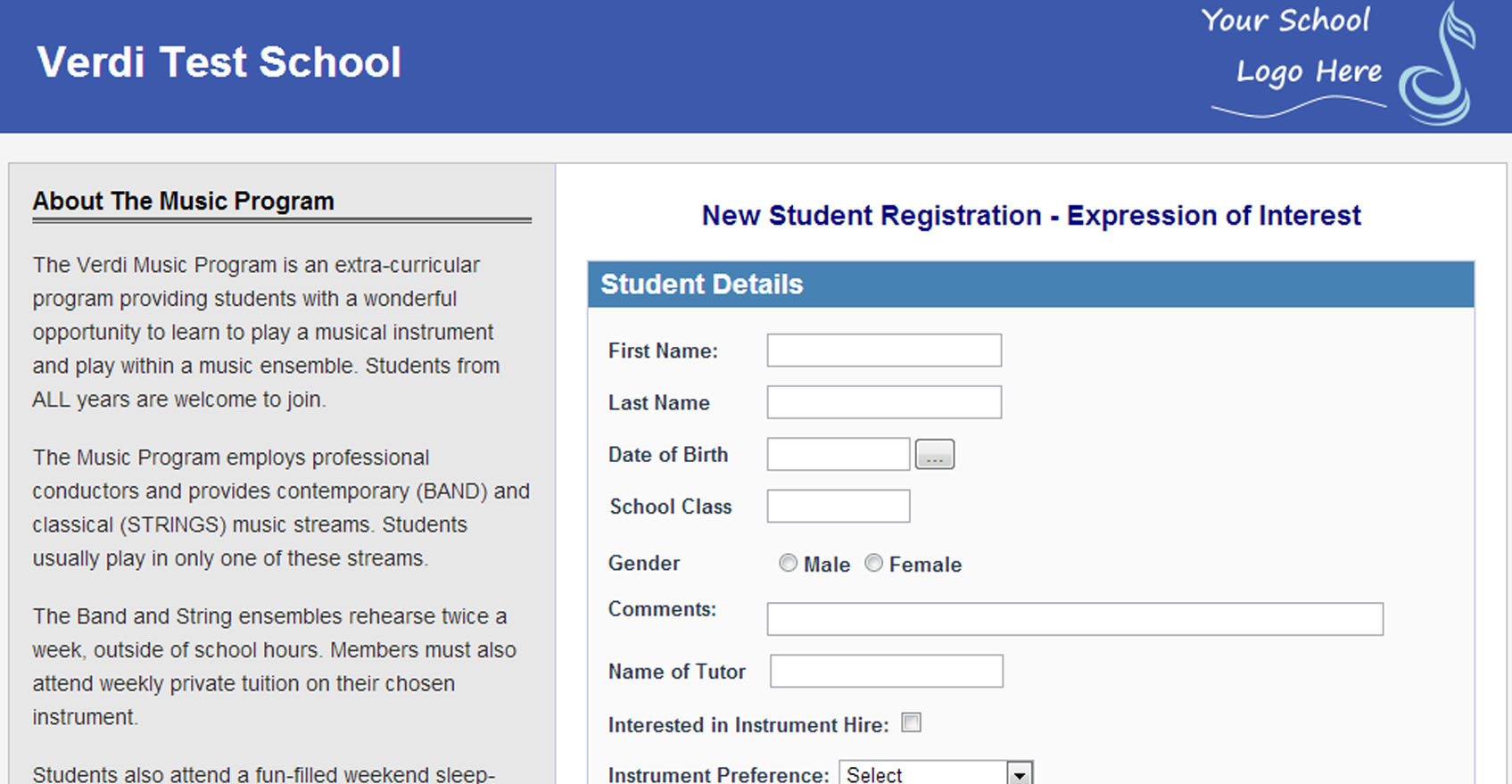Click the Verdi Test School title
Screen dimensions: 1512x784
click(x=219, y=62)
